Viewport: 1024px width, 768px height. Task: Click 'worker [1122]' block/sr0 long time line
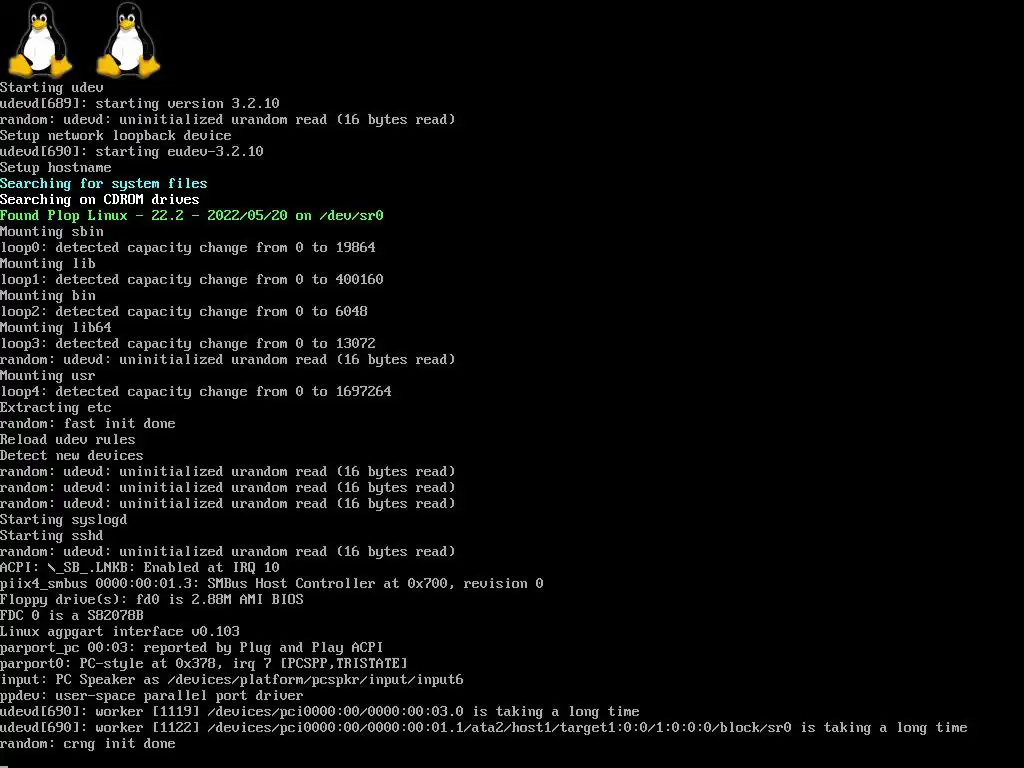pos(484,728)
